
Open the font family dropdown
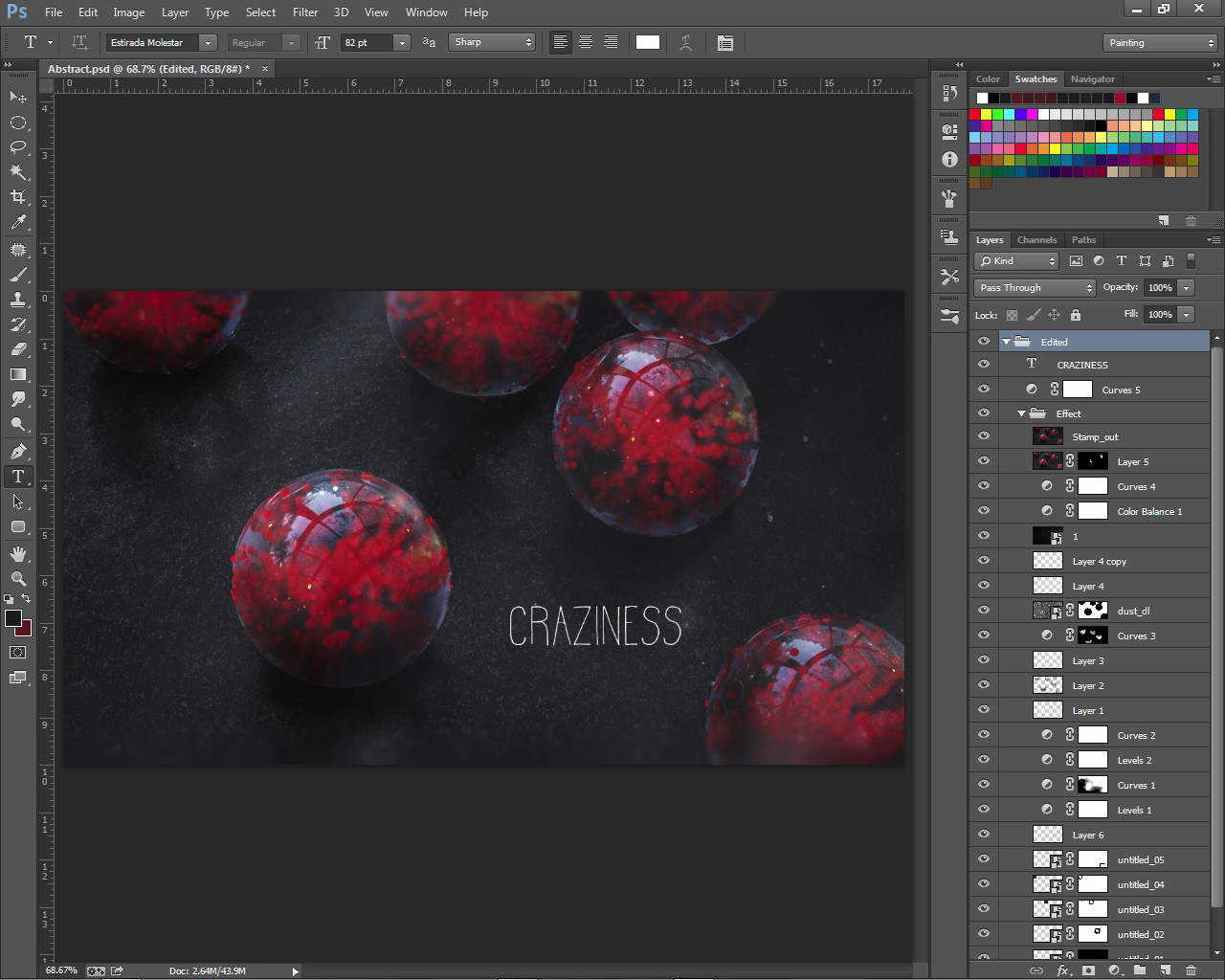pos(208,42)
